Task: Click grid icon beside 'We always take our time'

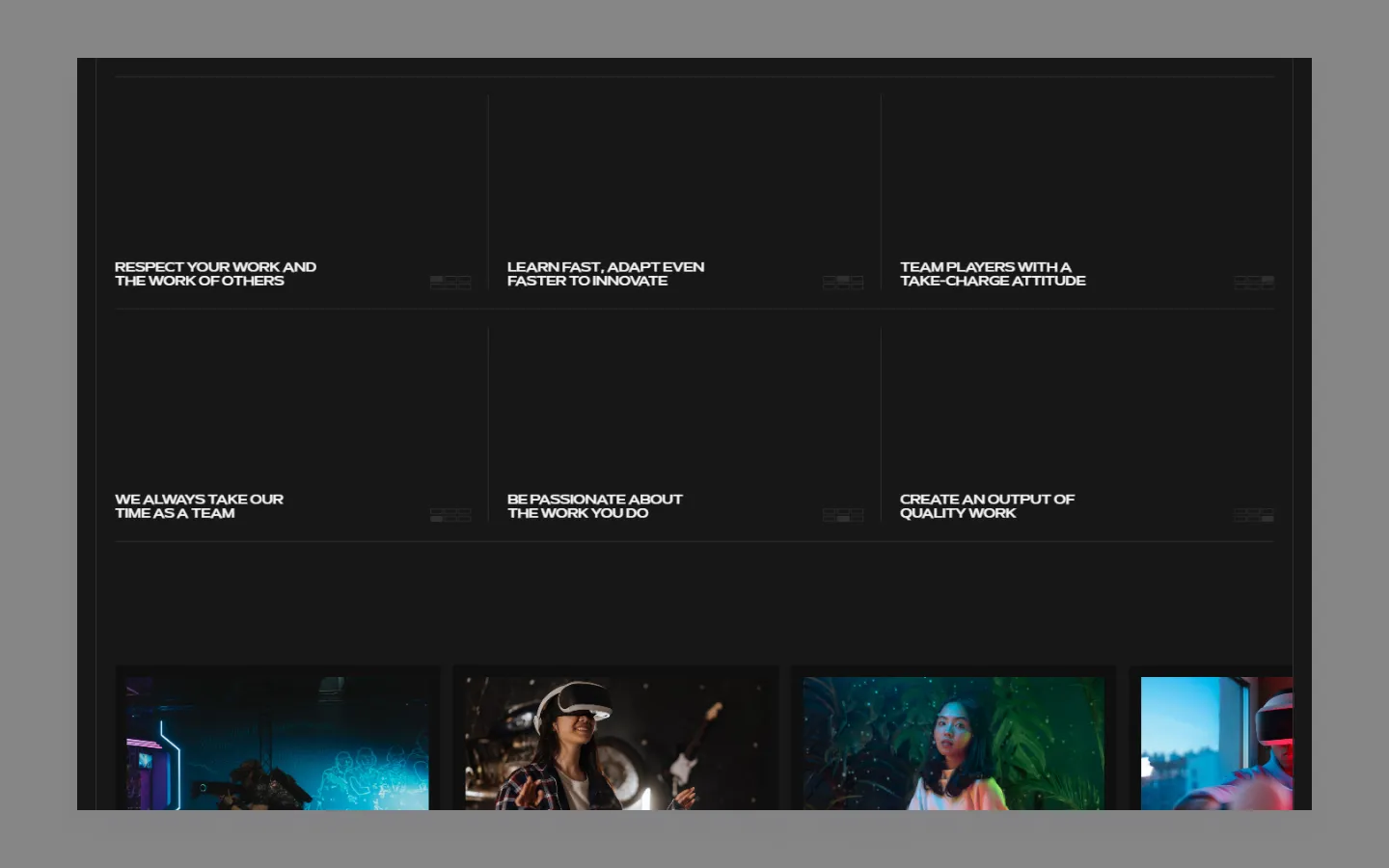Action: pos(450,515)
